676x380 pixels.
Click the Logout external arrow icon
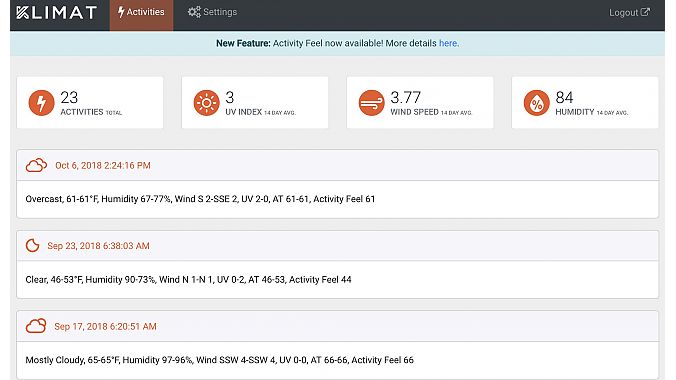(645, 12)
